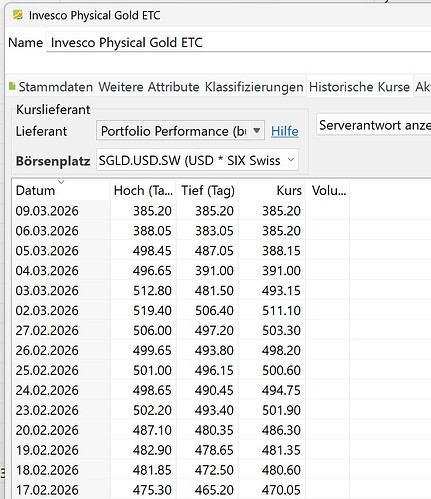The height and width of the screenshot is (499, 431).
Task: Click the Hoch value 498.45
Action: pos(152,251)
